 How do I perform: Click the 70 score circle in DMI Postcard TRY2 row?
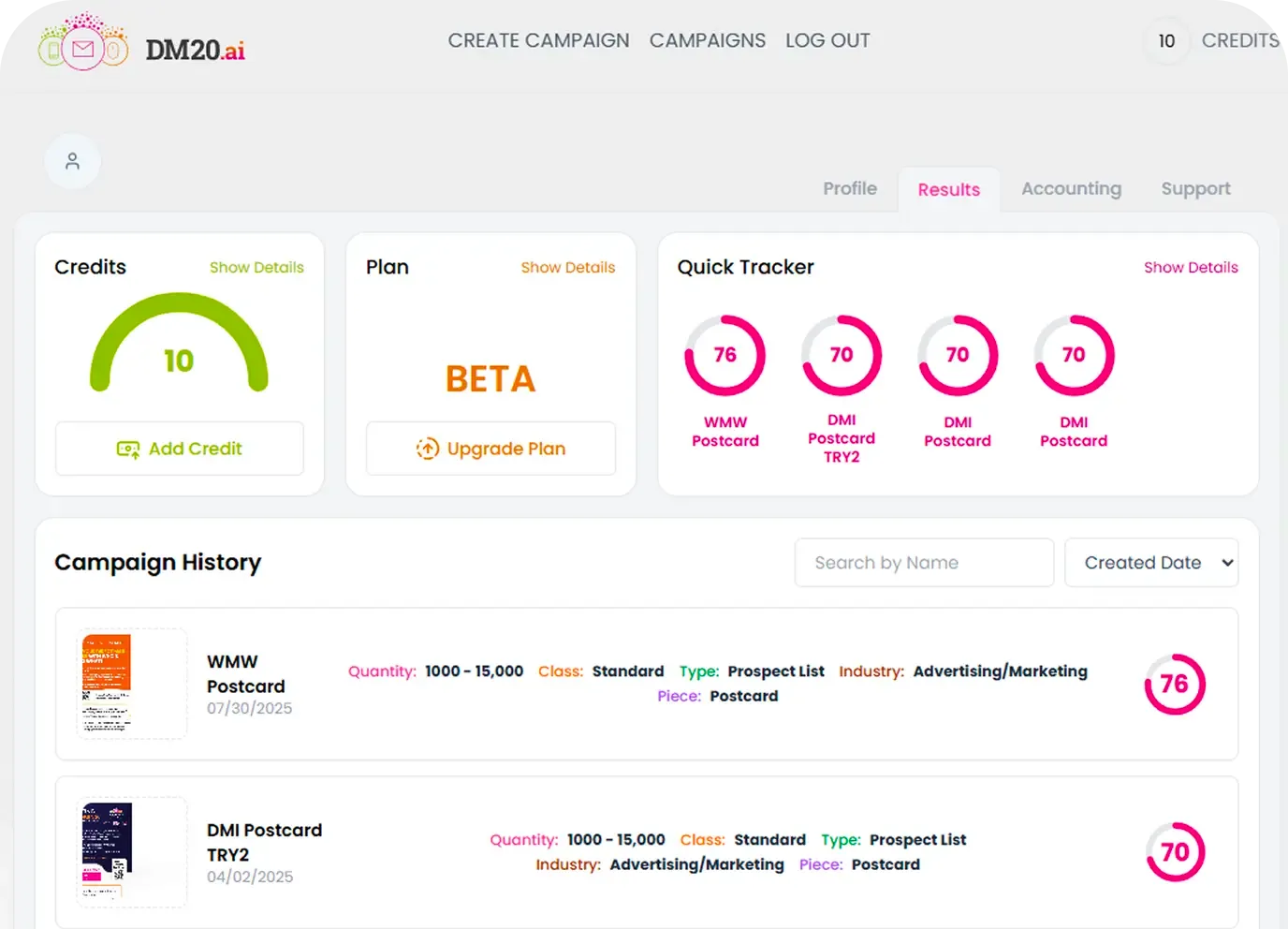point(1175,852)
